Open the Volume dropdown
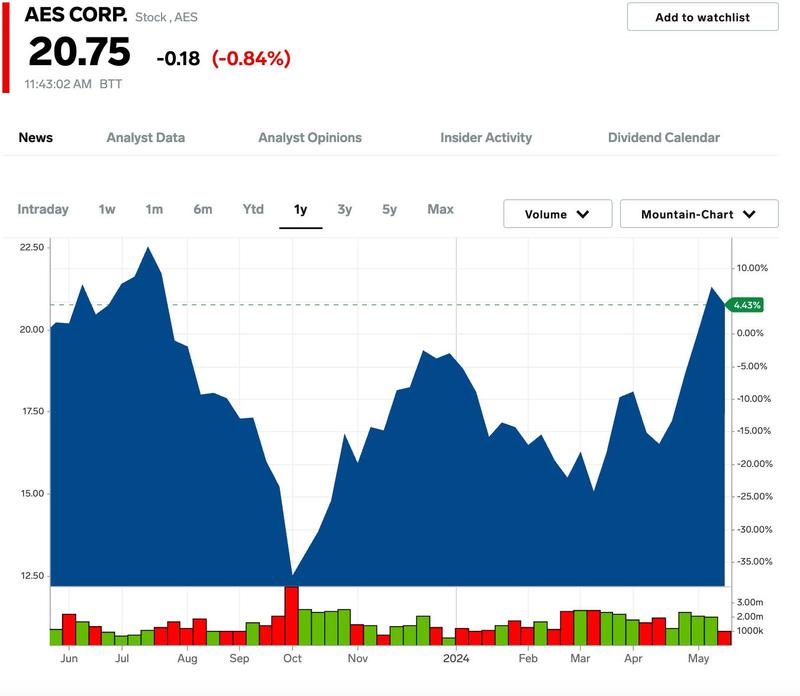Screen dimensions: 800x696 click(x=557, y=214)
